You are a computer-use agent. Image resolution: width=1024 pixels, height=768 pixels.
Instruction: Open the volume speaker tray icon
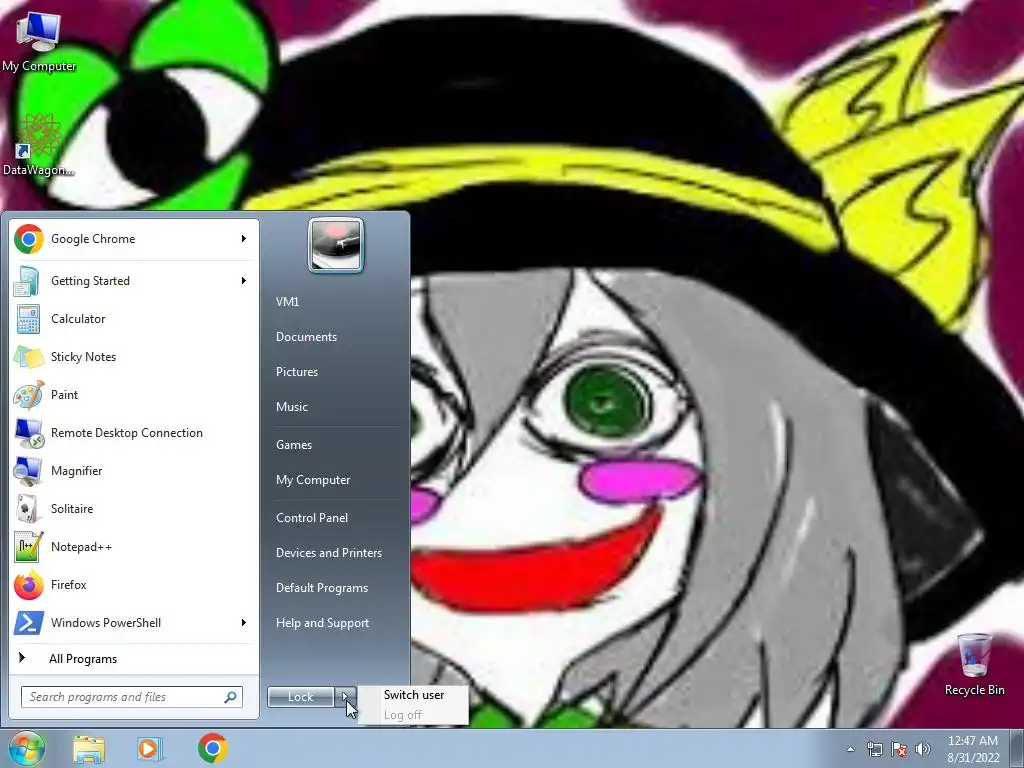coord(922,749)
